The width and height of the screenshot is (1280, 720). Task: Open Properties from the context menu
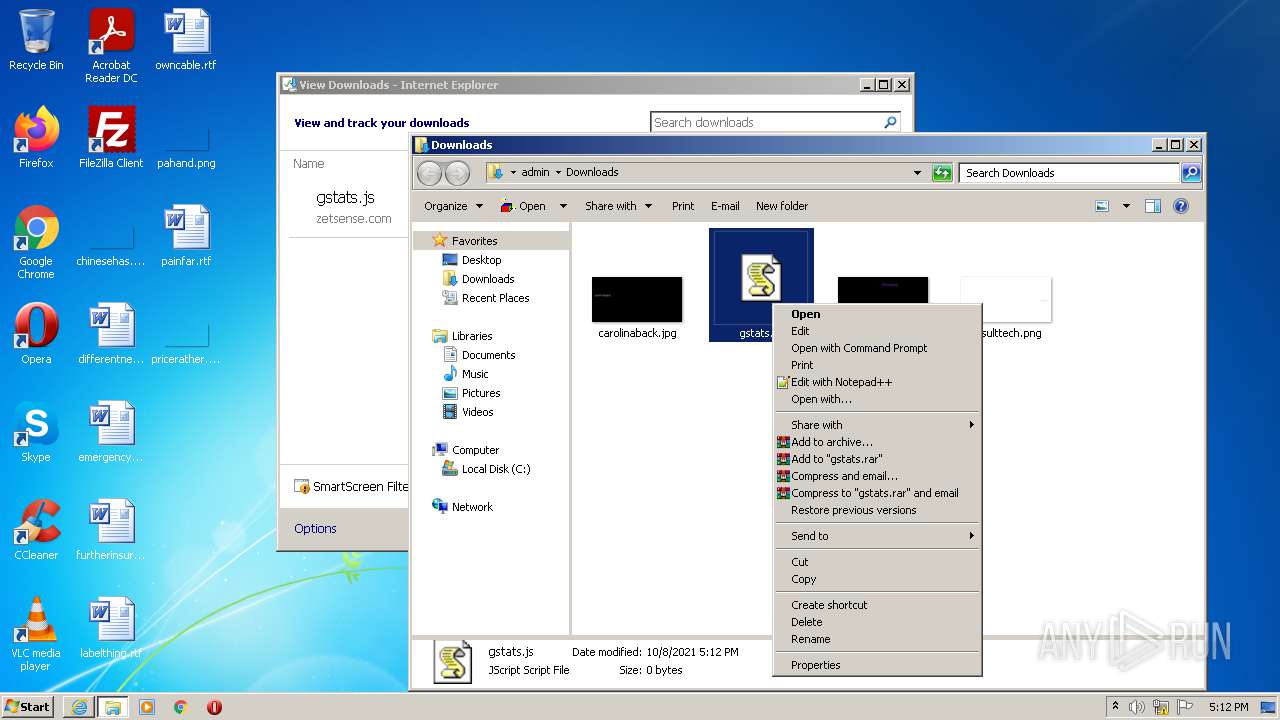pos(878,665)
